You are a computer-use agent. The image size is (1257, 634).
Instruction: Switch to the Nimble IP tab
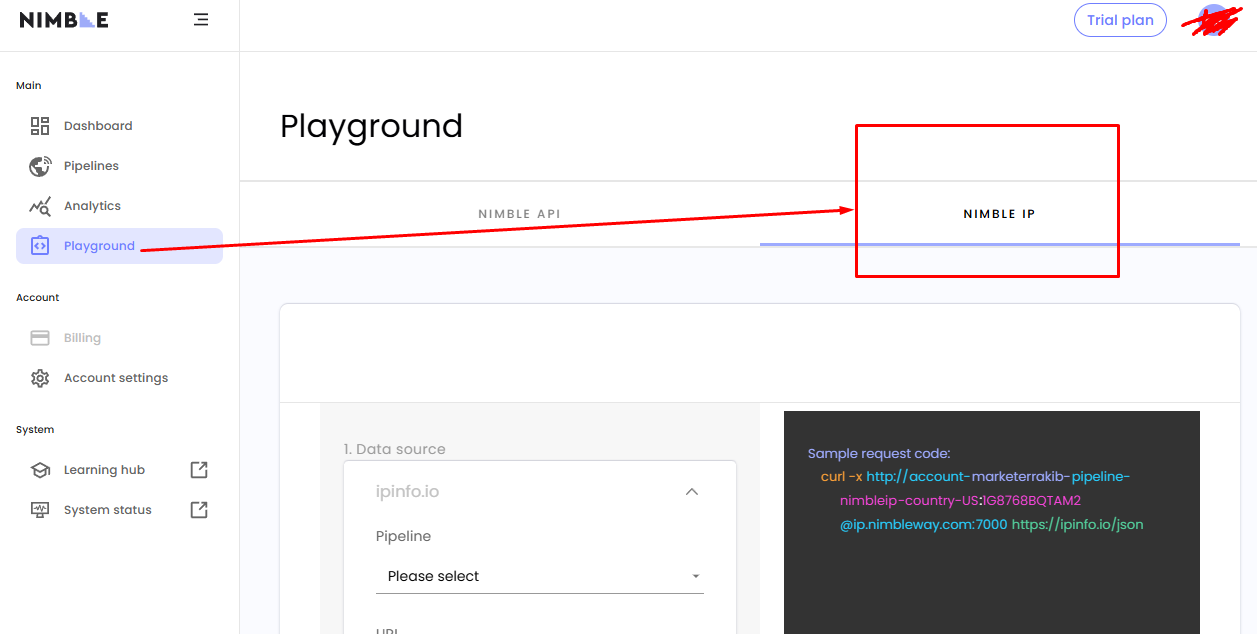(1000, 214)
